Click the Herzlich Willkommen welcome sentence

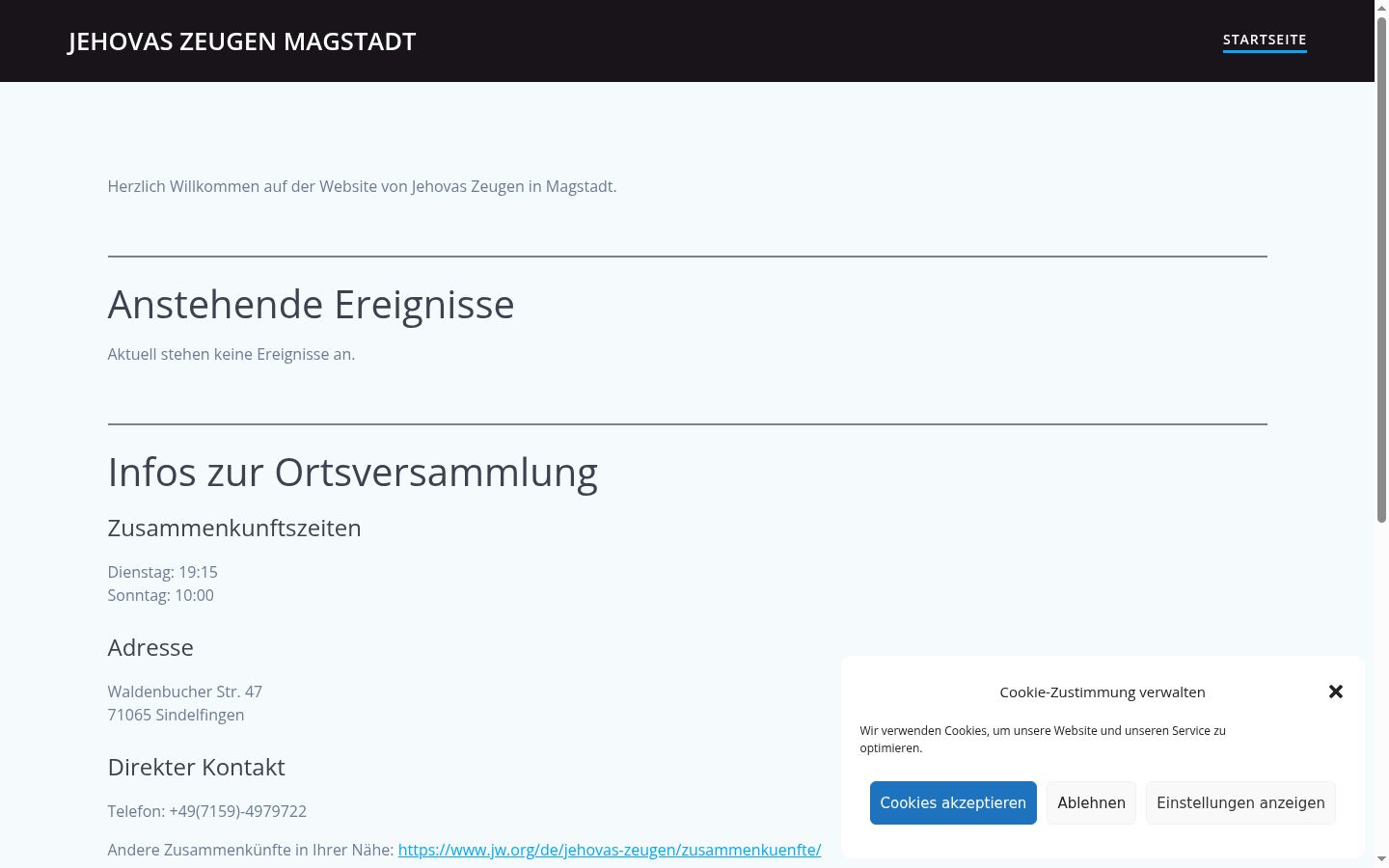point(362,186)
